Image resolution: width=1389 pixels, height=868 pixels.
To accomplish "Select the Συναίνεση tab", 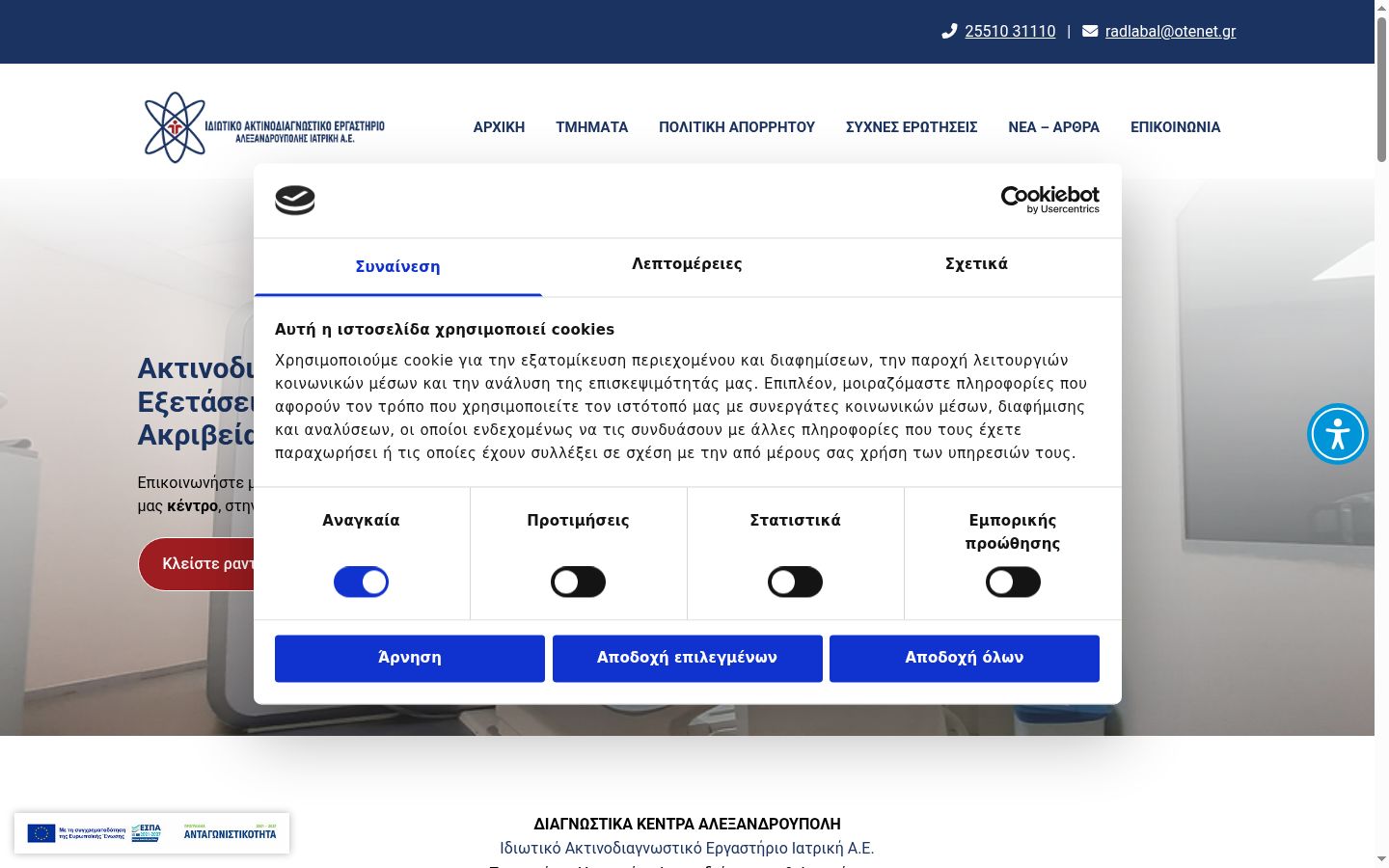I will click(x=397, y=267).
